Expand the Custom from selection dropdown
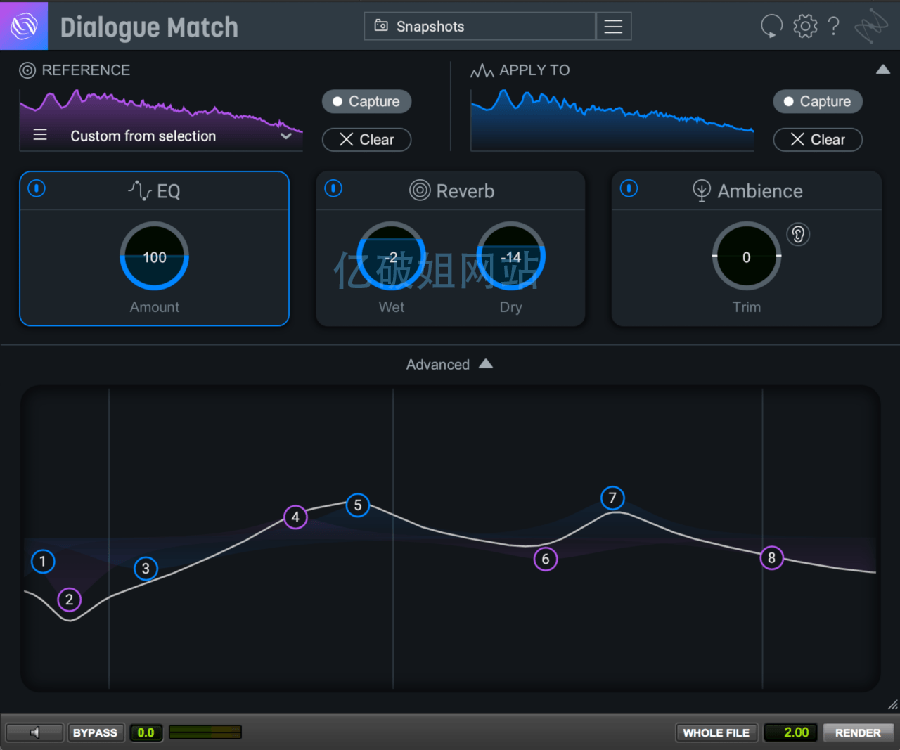The width and height of the screenshot is (900, 750). pyautogui.click(x=286, y=136)
